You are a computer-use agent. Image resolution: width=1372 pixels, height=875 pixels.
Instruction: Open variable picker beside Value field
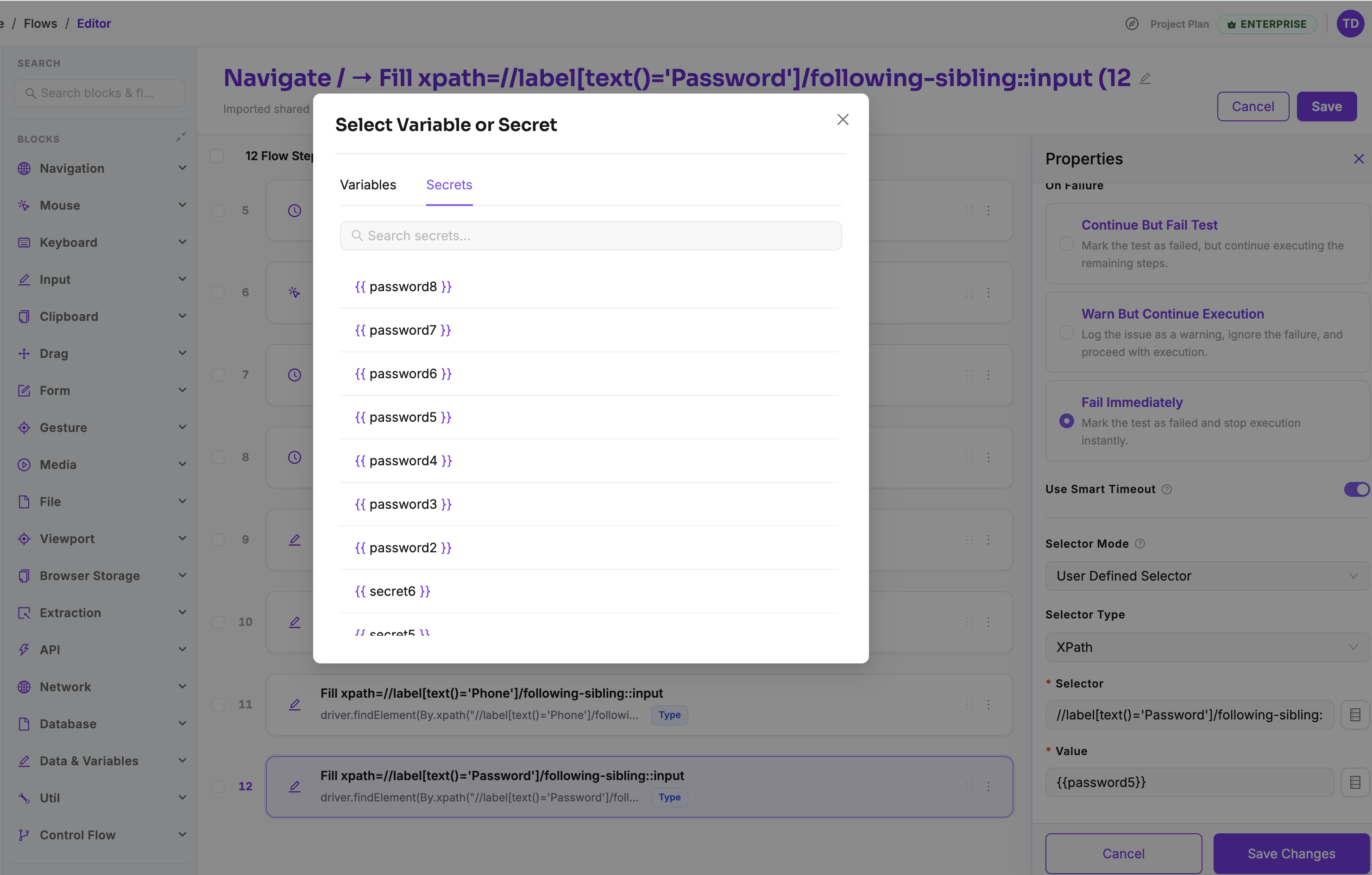click(x=1355, y=782)
